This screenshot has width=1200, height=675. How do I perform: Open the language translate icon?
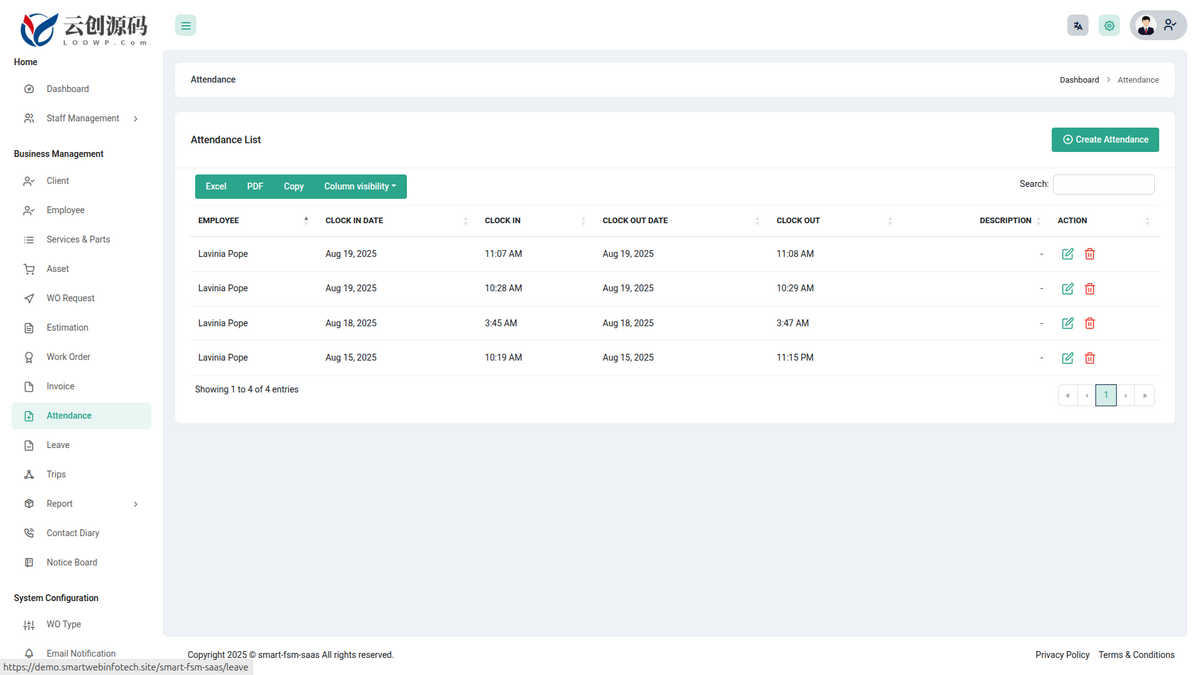[x=1077, y=26]
